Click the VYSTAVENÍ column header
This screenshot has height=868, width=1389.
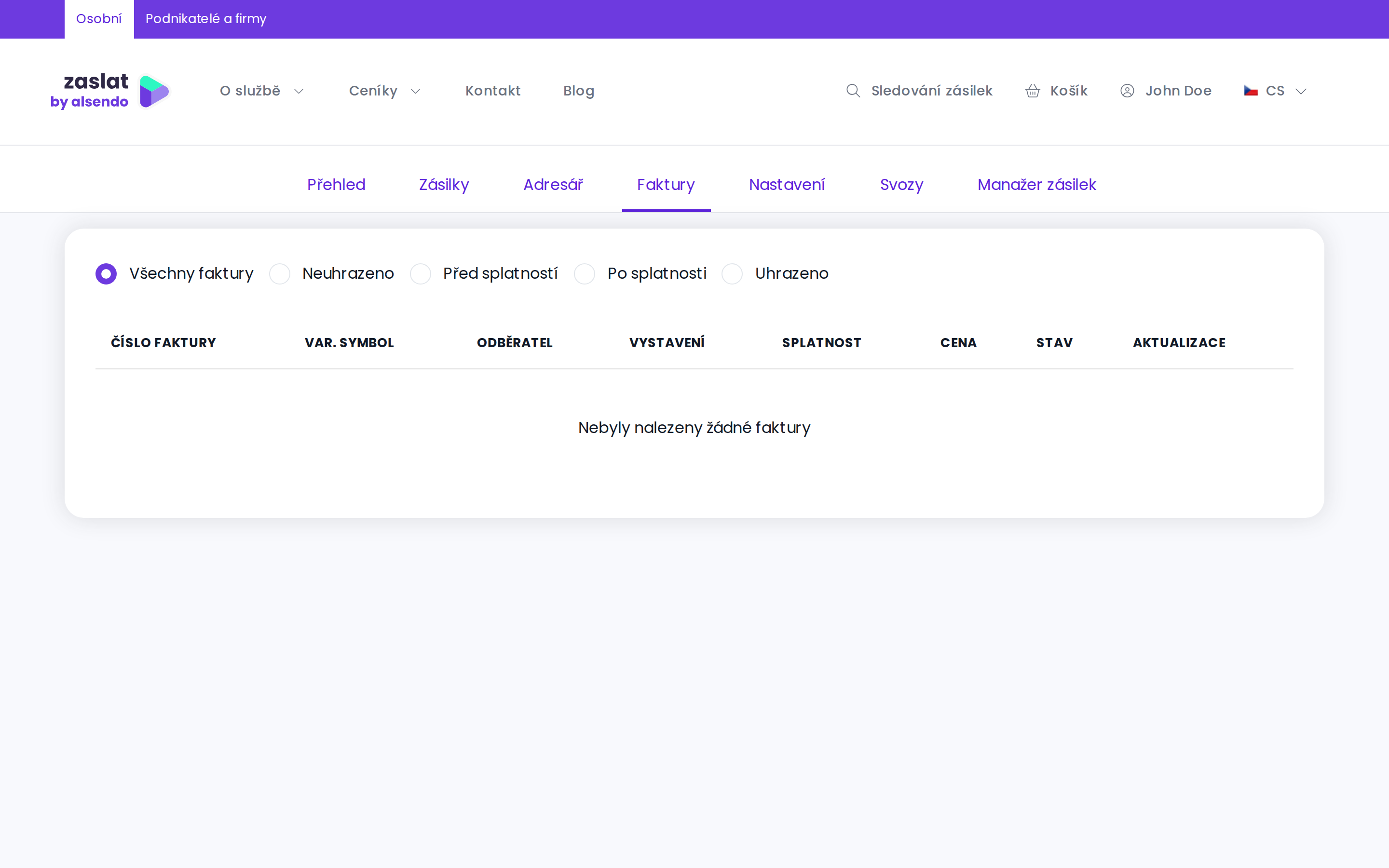coord(667,343)
